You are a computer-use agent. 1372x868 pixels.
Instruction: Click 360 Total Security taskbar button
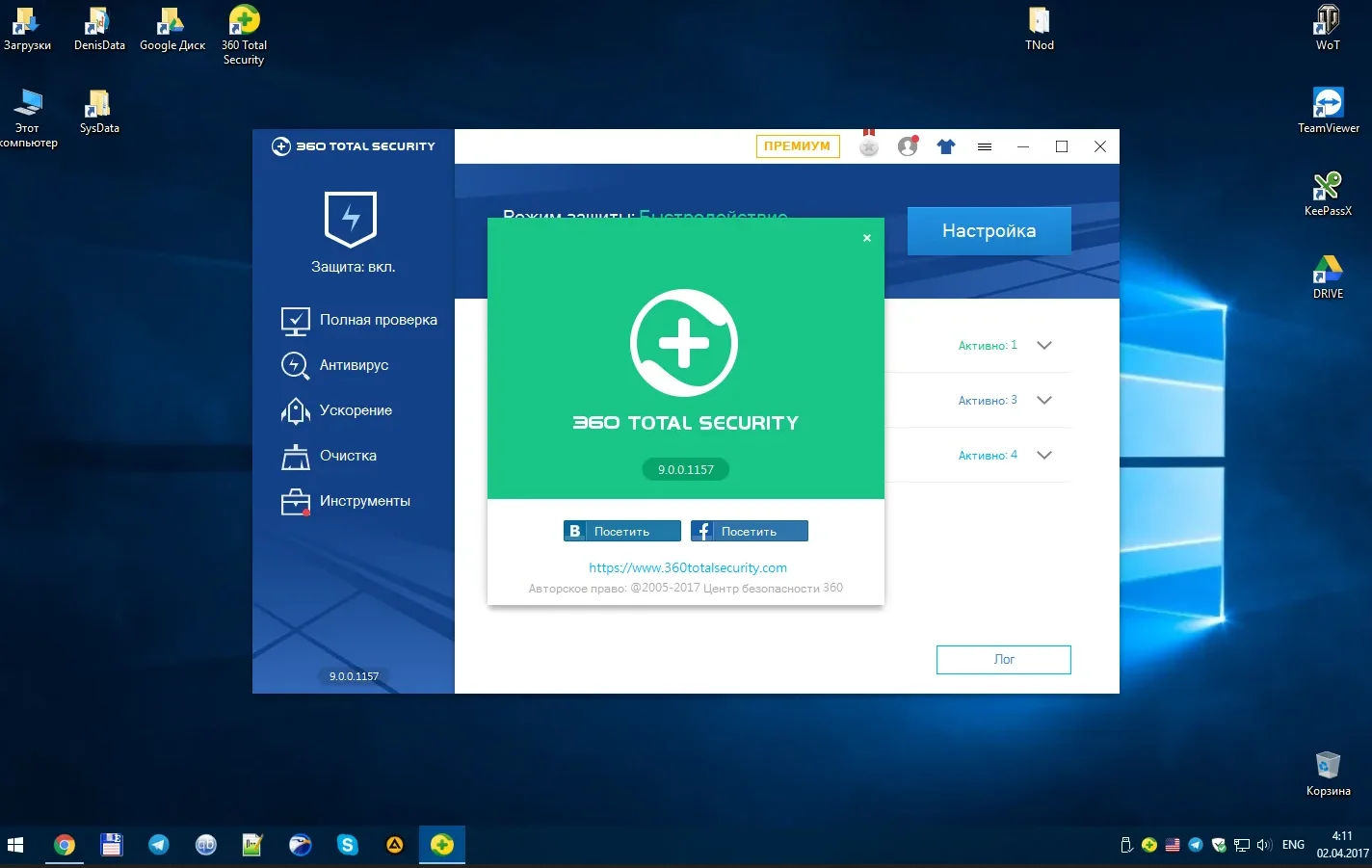tap(442, 845)
